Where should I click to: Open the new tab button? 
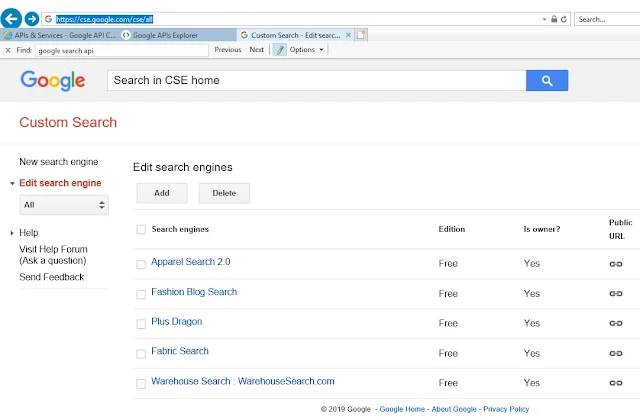(x=361, y=35)
